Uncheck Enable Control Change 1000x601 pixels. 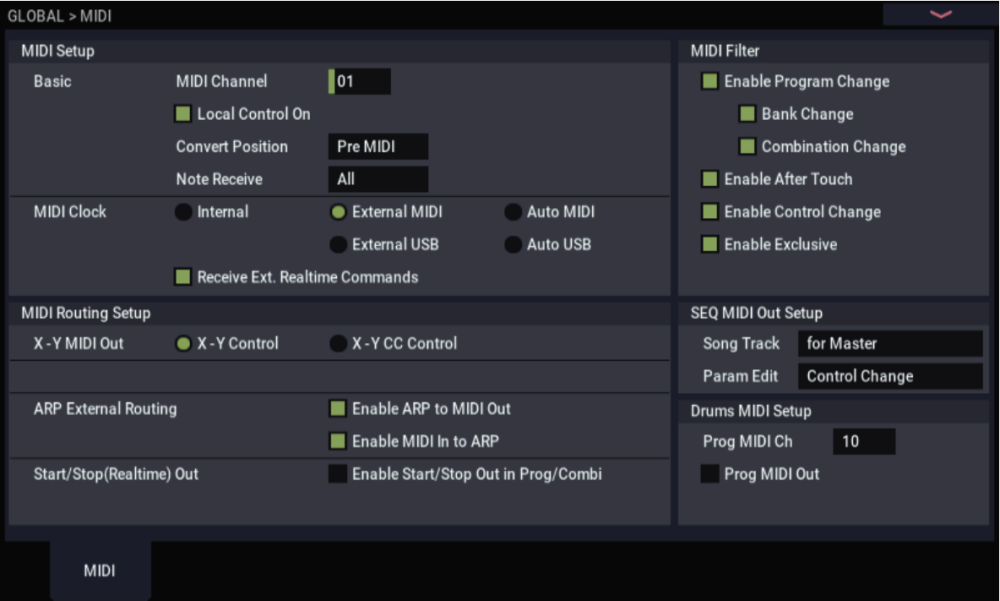tap(710, 212)
